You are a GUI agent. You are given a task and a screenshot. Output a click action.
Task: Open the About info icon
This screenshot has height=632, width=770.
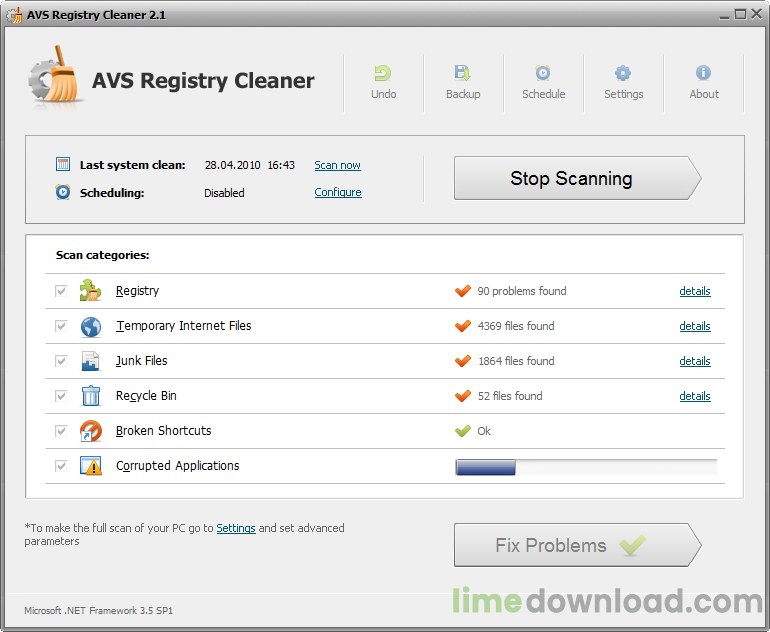tap(703, 73)
